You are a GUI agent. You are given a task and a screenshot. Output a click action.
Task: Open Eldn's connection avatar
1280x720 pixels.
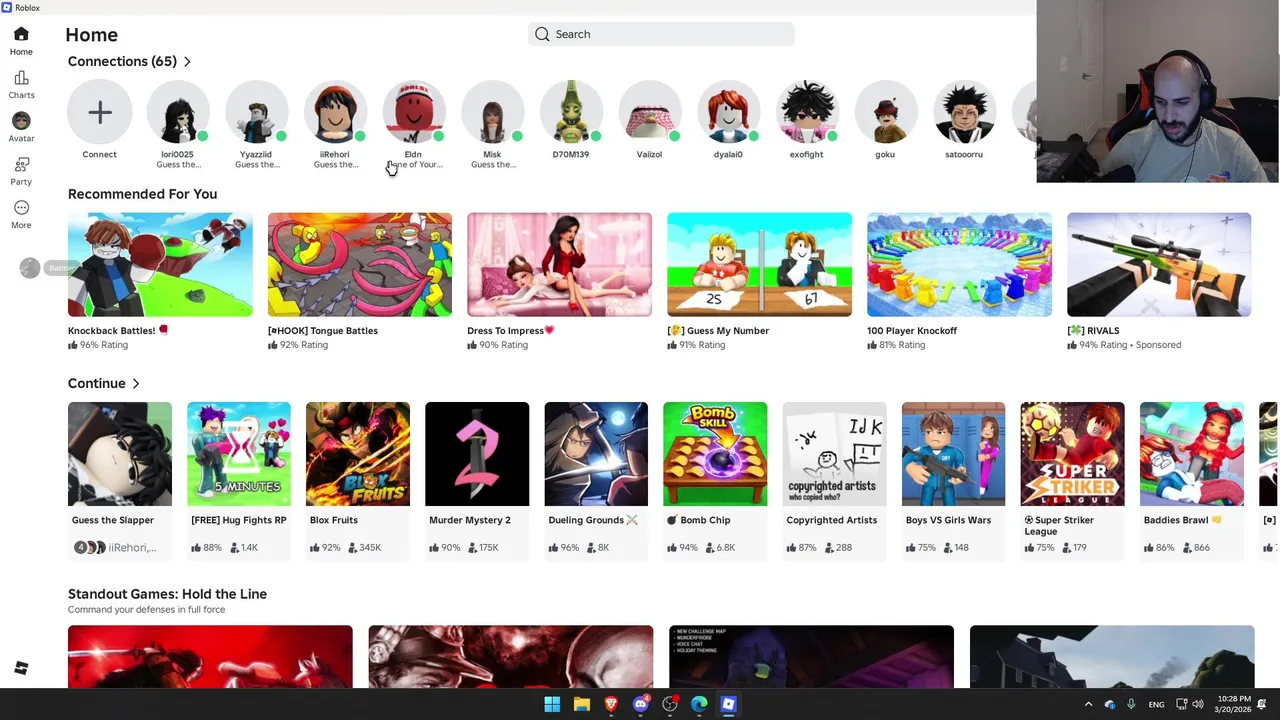click(413, 113)
